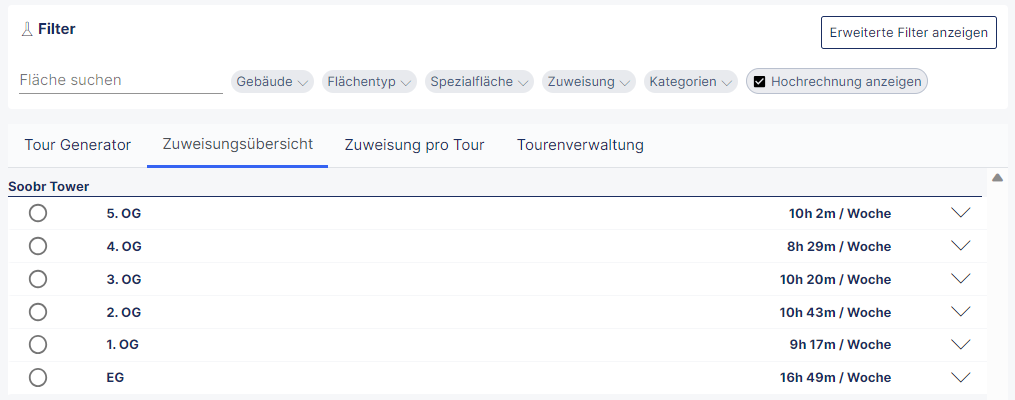Click Erweiterte Filter anzeigen button
Viewport: 1015px width, 400px height.
point(908,32)
